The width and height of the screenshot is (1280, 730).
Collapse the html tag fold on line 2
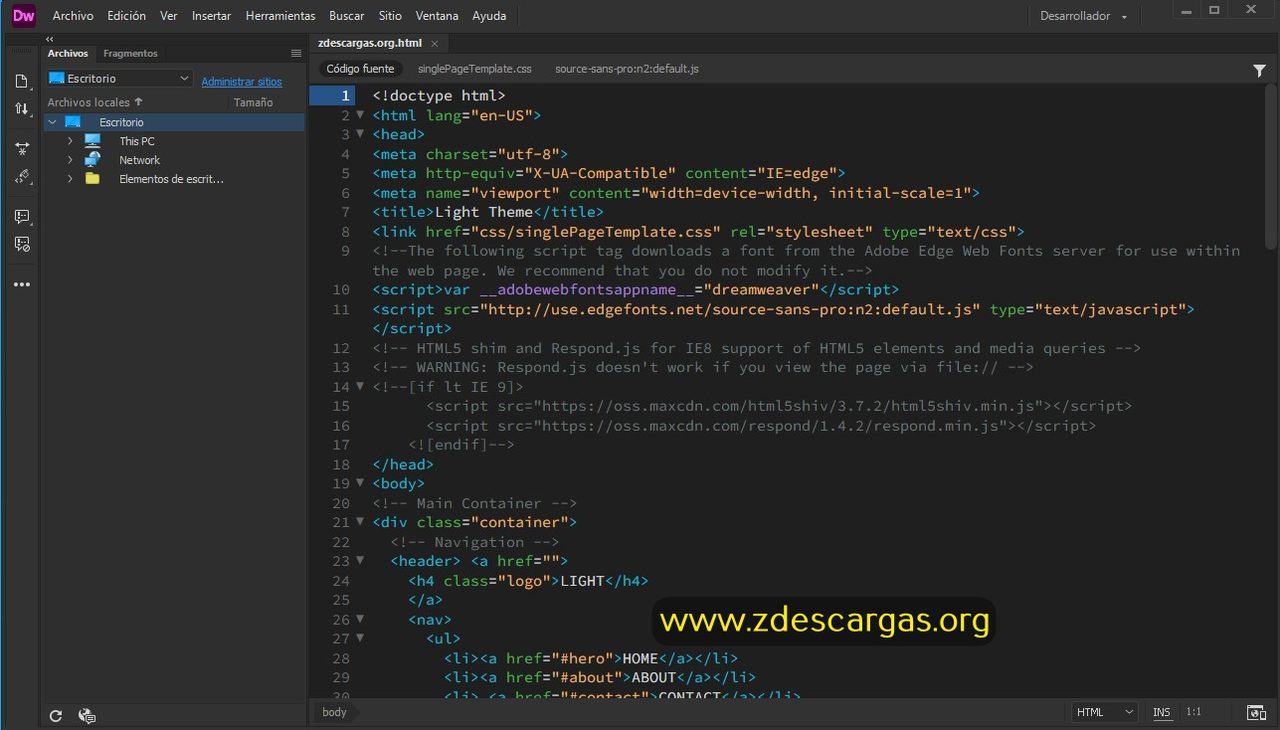click(360, 115)
